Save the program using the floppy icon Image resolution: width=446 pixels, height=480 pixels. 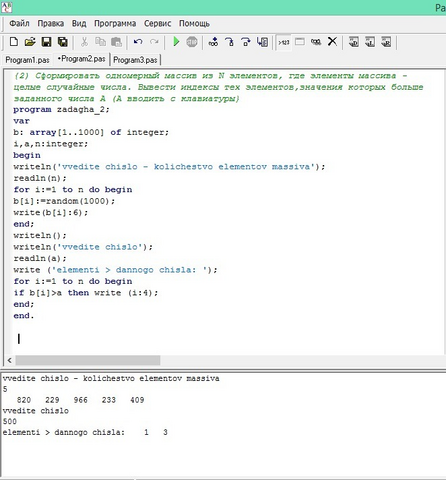[x=46, y=42]
